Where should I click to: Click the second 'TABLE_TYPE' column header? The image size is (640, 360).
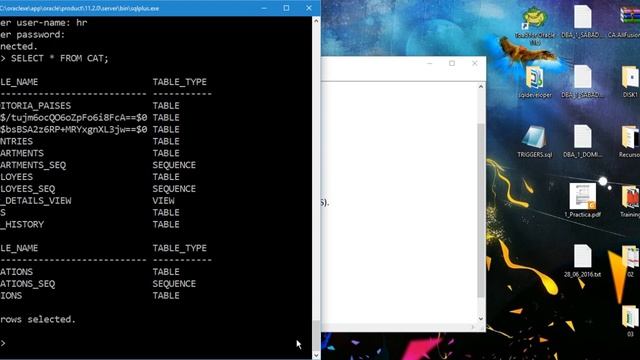[x=180, y=248]
